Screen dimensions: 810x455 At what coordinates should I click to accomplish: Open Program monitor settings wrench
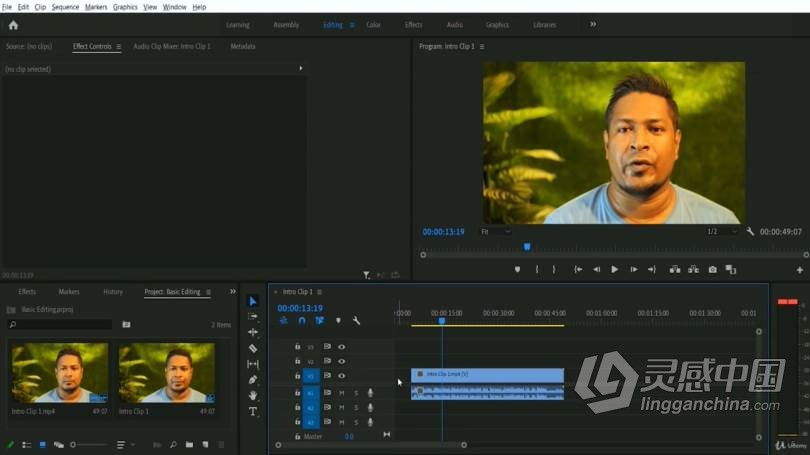tap(750, 232)
